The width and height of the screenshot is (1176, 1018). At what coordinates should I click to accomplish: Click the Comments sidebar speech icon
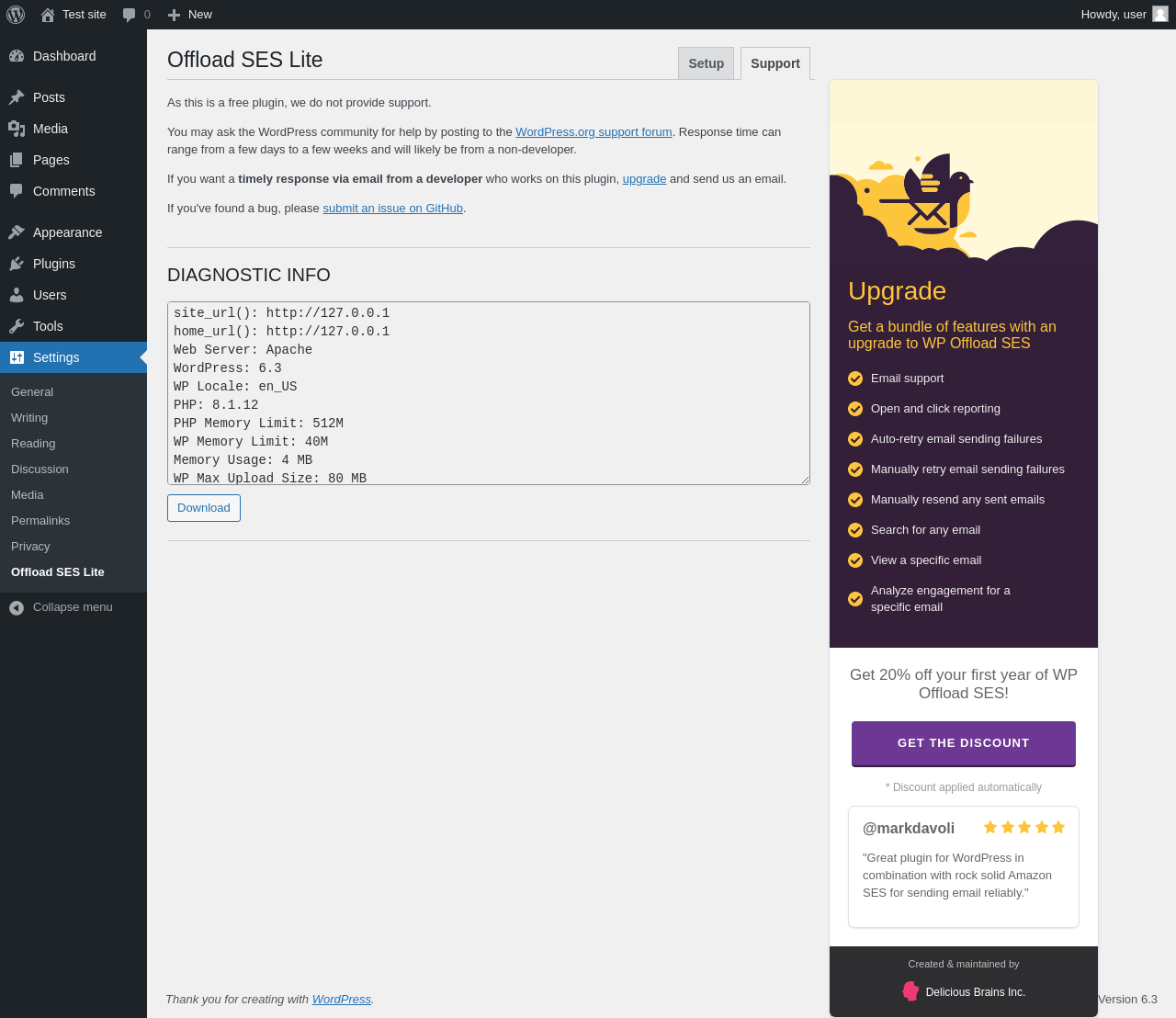click(x=17, y=191)
